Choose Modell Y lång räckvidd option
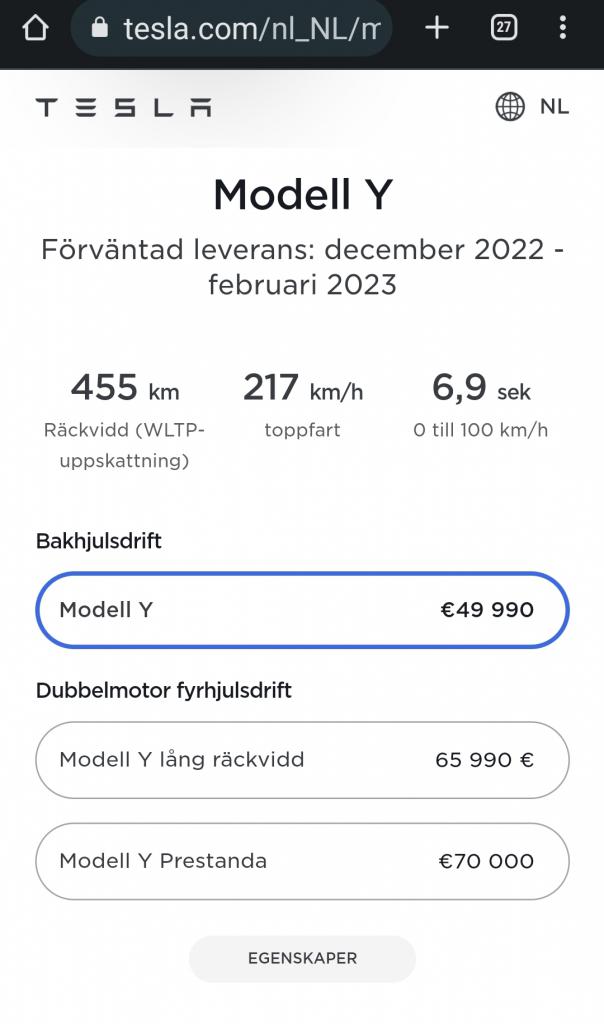604x1024 pixels. click(x=302, y=760)
